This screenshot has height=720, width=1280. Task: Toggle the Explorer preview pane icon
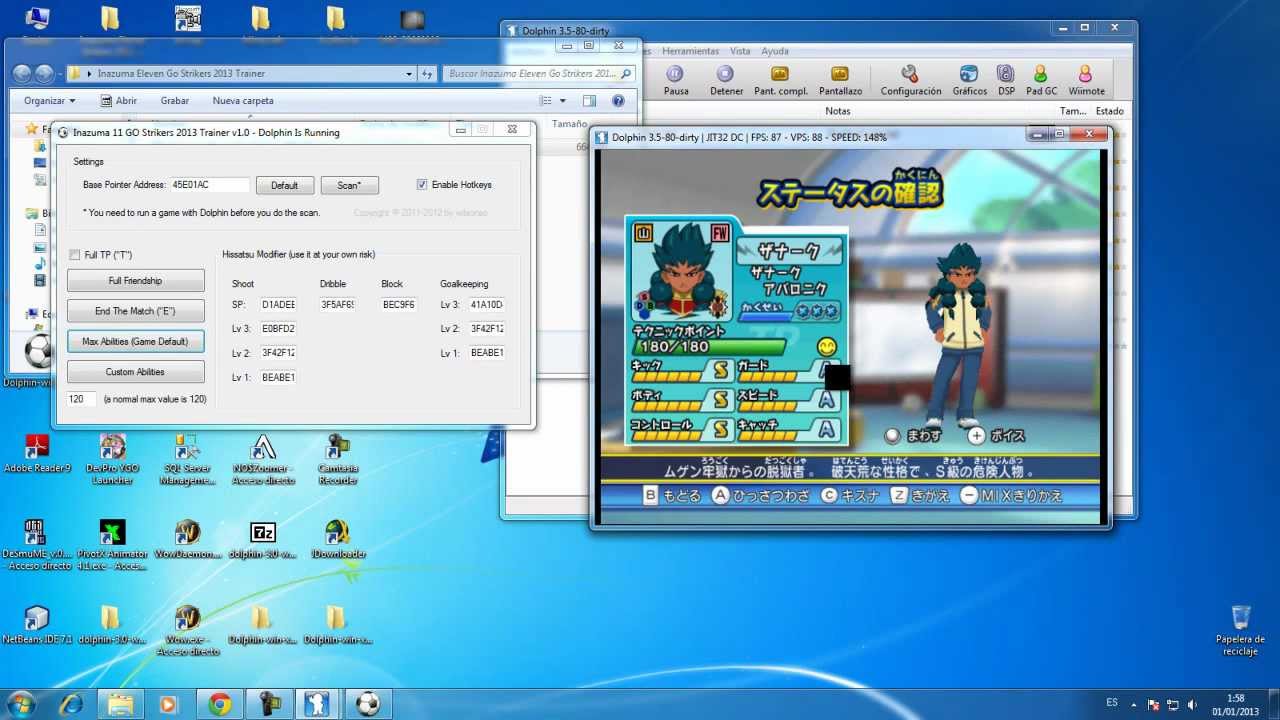click(x=589, y=101)
